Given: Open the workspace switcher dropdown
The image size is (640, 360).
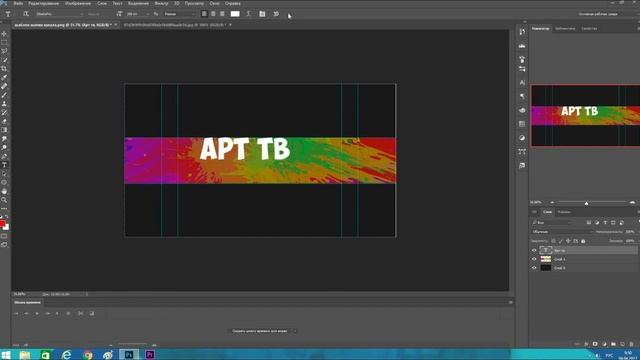Looking at the screenshot, I should click(607, 14).
